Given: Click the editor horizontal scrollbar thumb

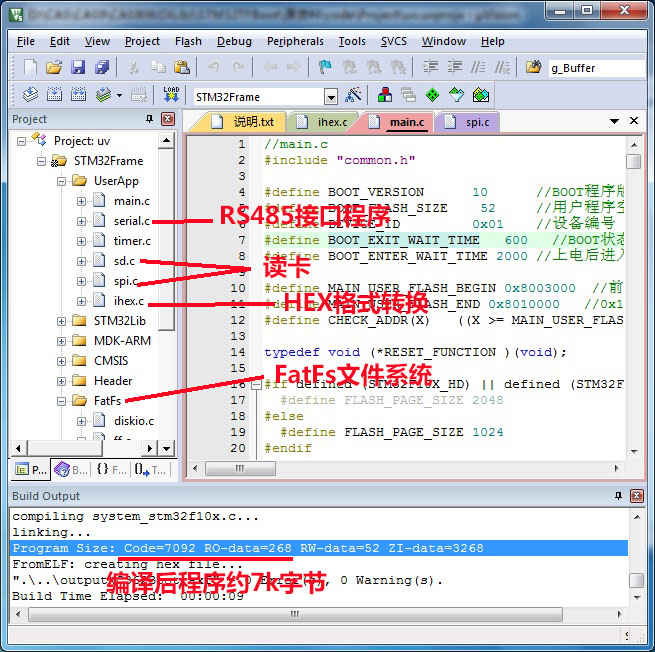Looking at the screenshot, I should coord(240,469).
